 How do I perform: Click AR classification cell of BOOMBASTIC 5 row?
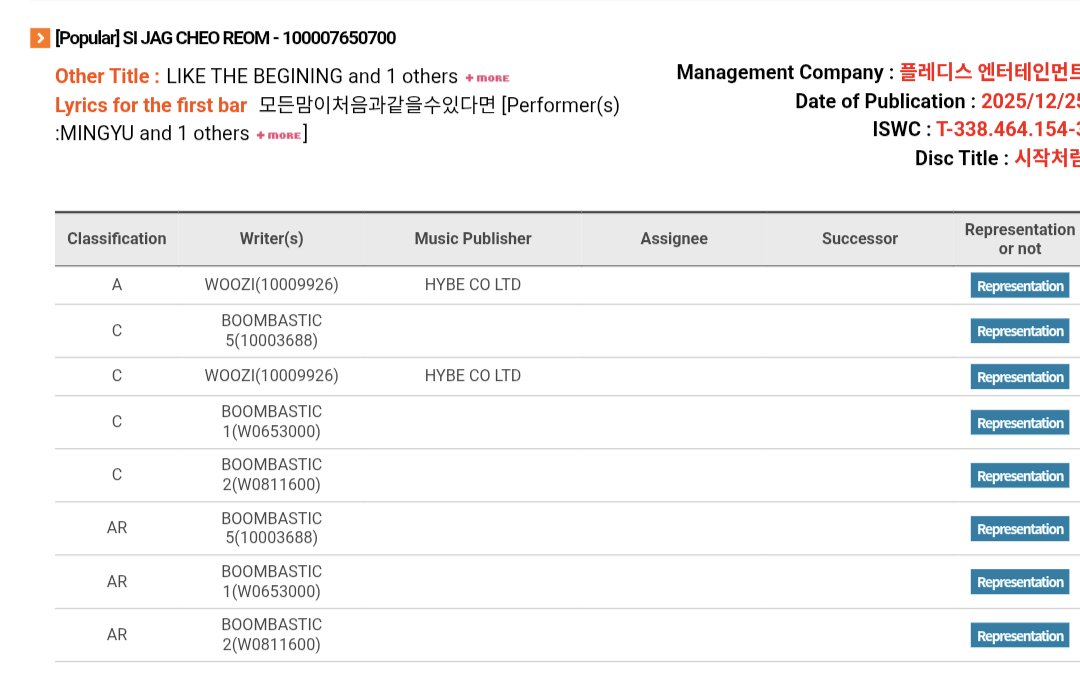tap(116, 528)
